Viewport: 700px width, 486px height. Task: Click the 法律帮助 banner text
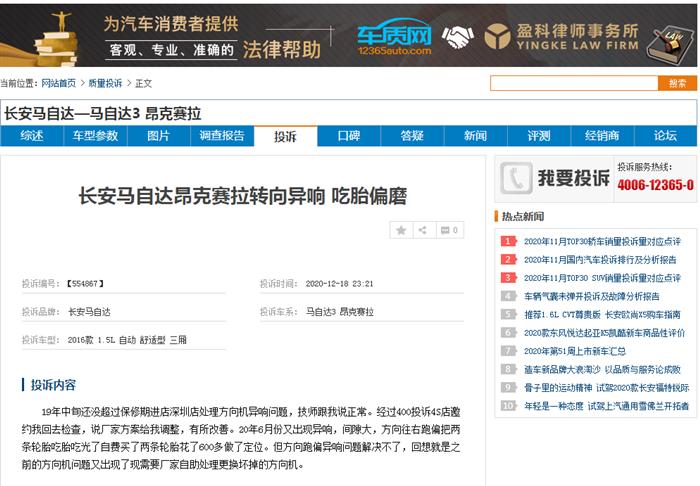(x=282, y=50)
